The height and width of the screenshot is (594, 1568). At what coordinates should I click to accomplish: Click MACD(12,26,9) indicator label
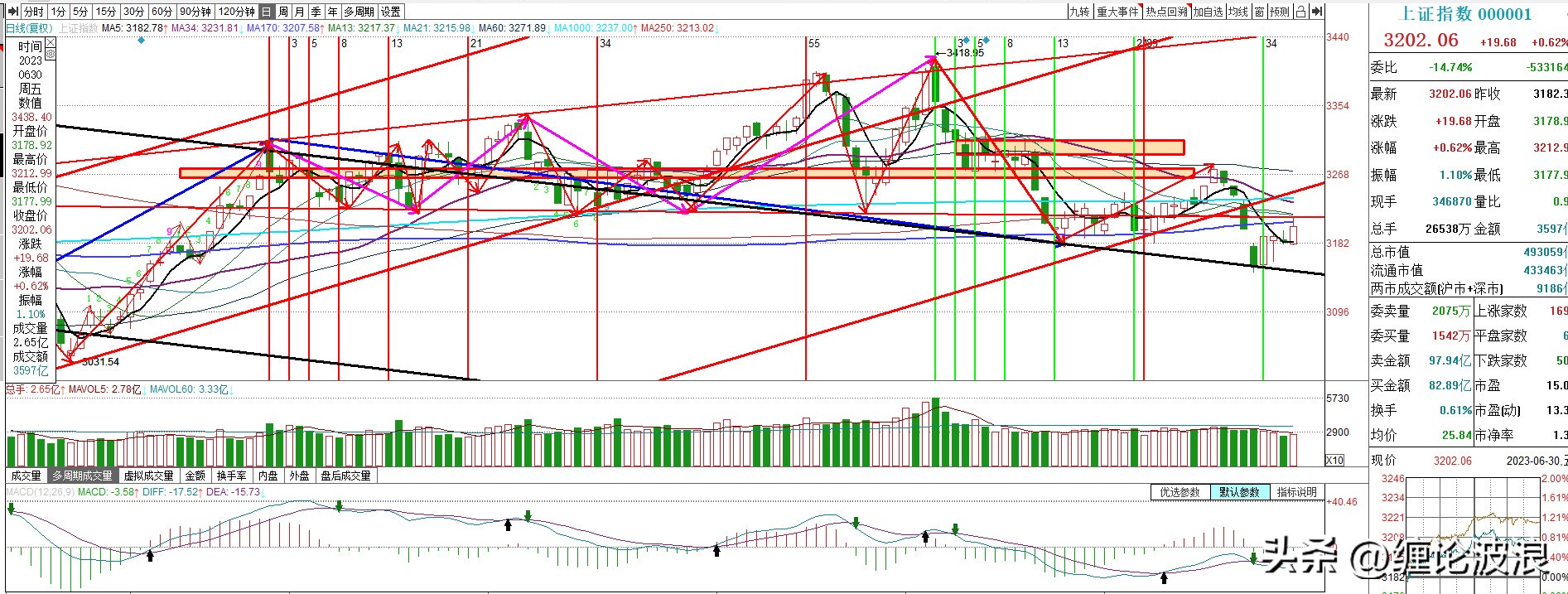coord(41,492)
